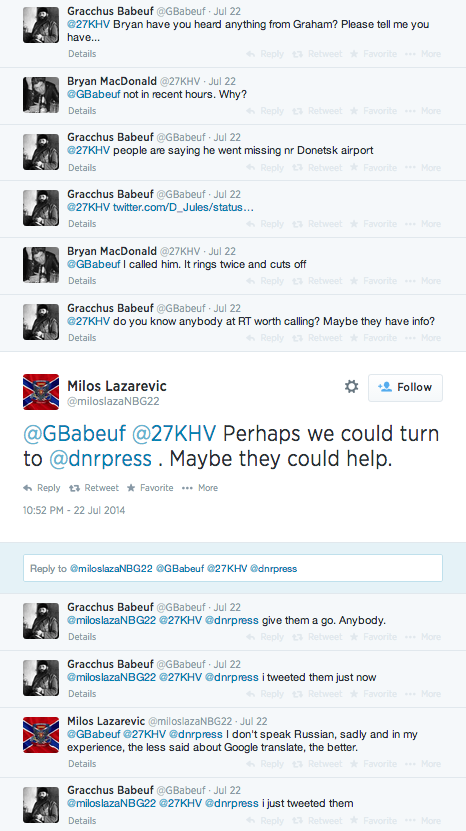Open the gear settings menu on Milos Lazarevic's tweet
Viewport: 466px width, 831px height.
[x=351, y=387]
